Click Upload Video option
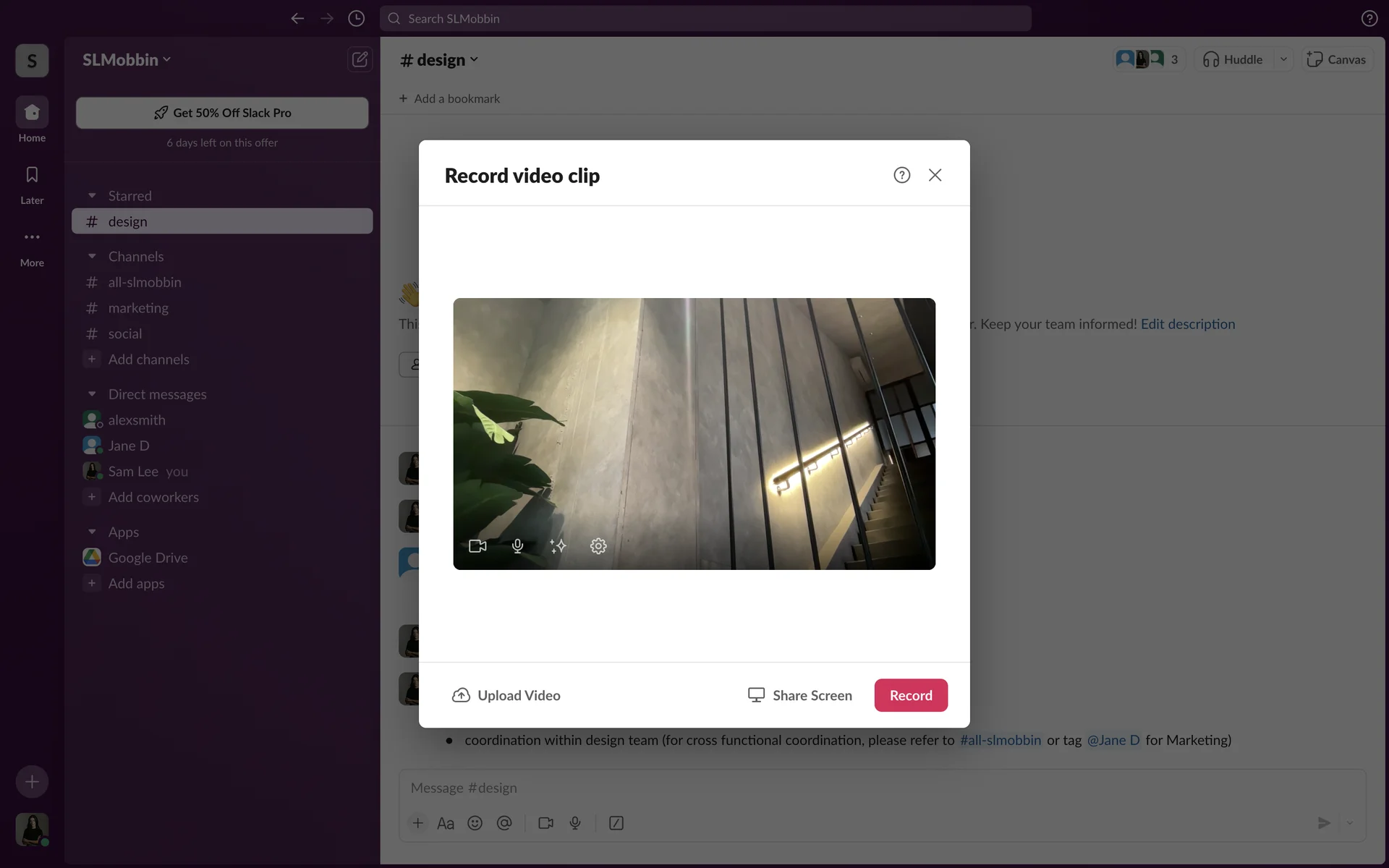1389x868 pixels. click(506, 695)
